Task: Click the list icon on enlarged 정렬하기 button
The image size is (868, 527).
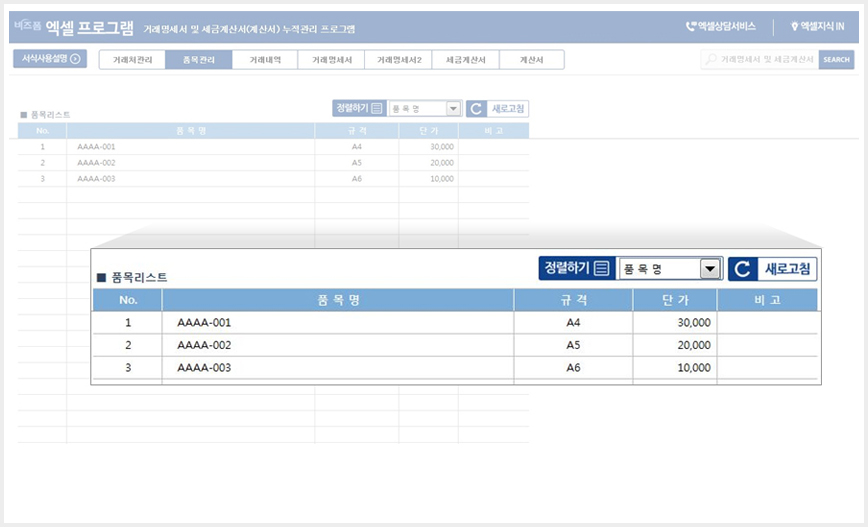Action: 601,268
